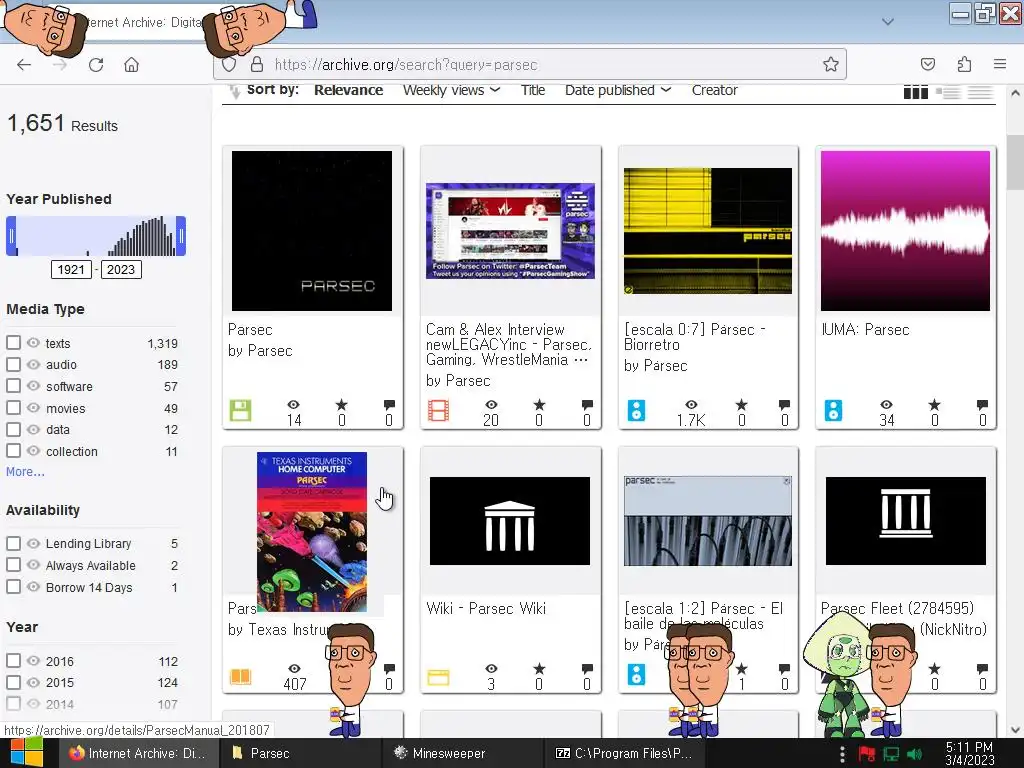Check the texts media type checkbox
Screen dimensions: 1024x768
click(13, 342)
